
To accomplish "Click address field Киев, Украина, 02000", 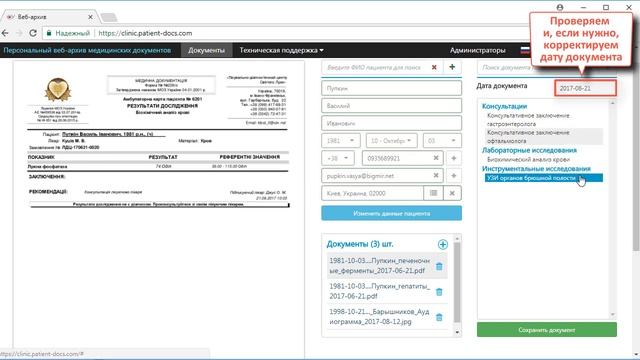I will [372, 193].
